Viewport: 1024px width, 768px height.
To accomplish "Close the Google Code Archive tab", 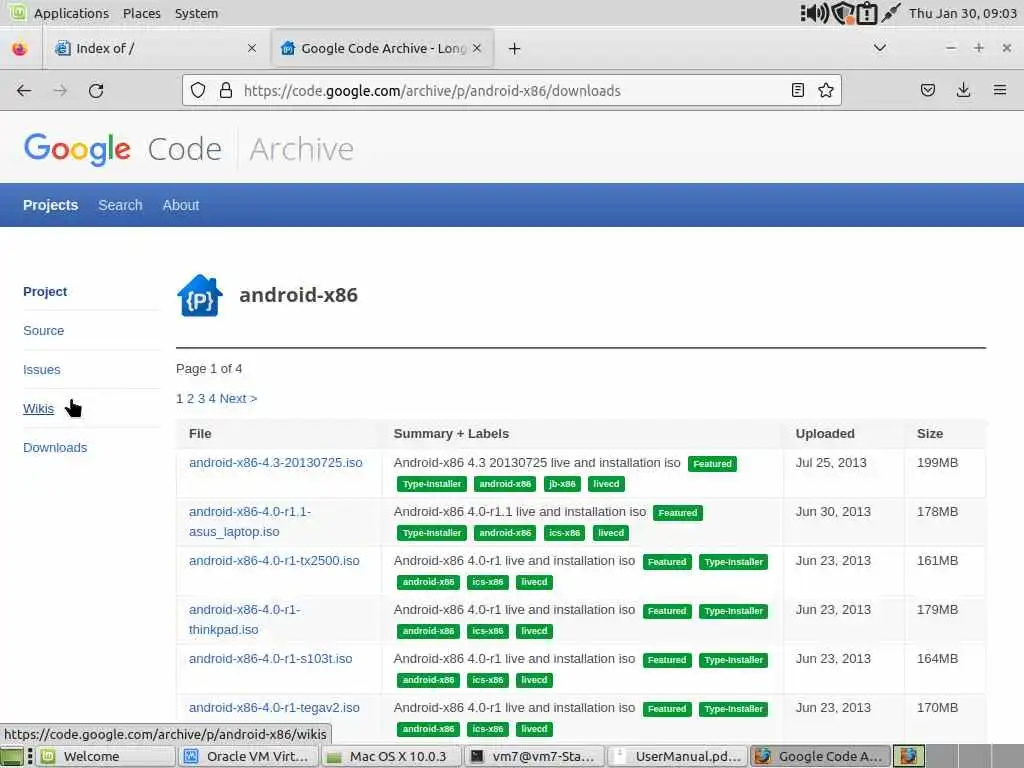I will pos(477,48).
